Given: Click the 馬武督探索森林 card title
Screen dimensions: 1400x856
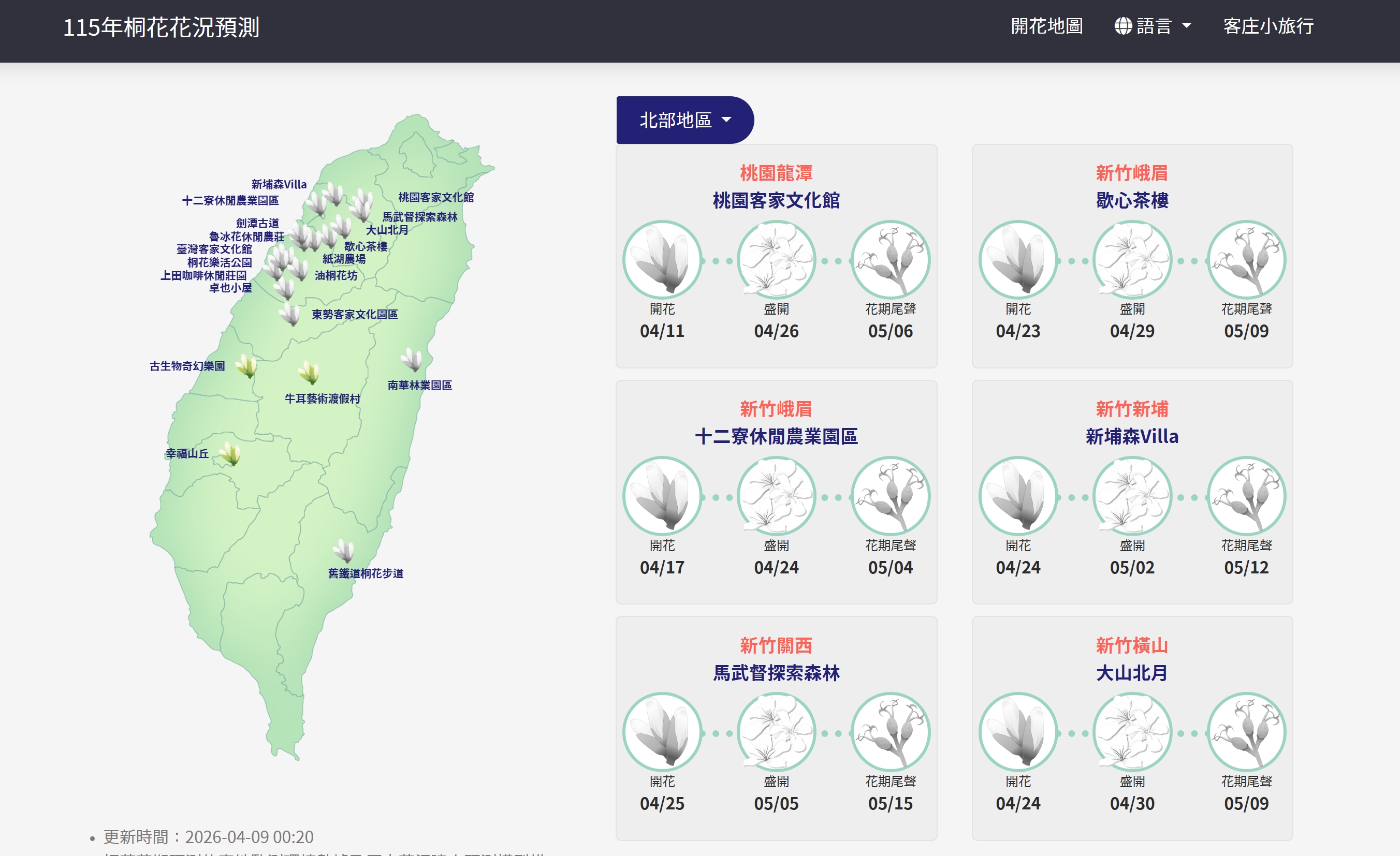Looking at the screenshot, I should (776, 672).
